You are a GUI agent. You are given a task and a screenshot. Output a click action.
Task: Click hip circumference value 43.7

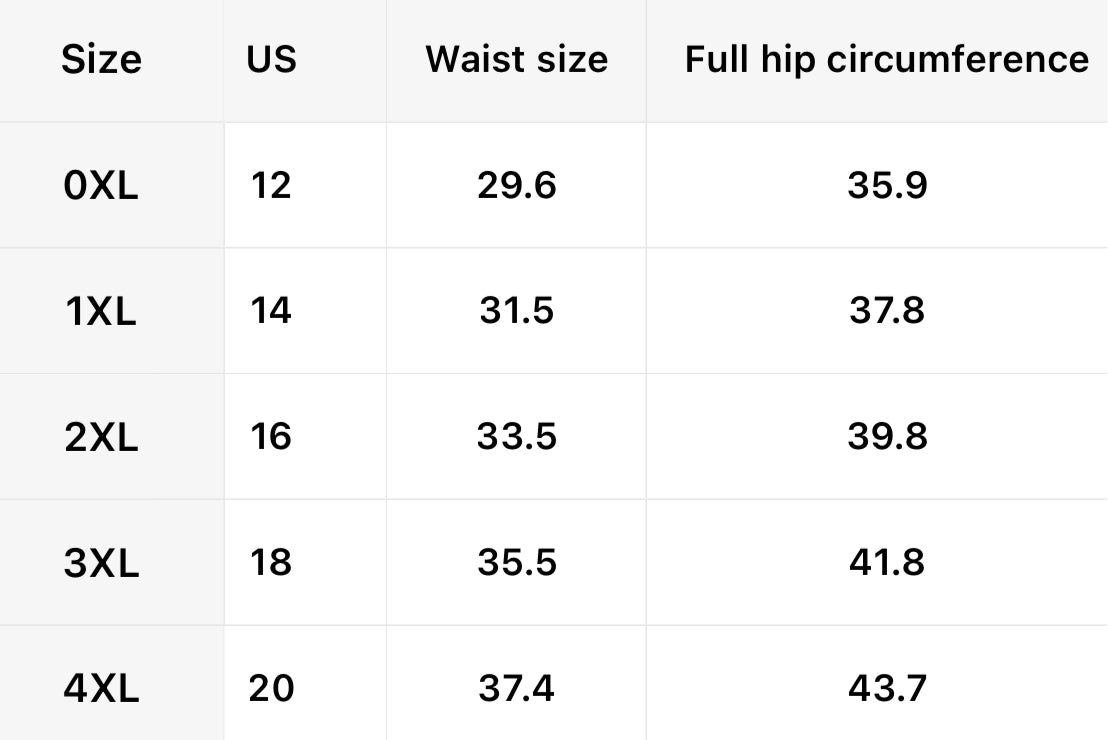(887, 689)
